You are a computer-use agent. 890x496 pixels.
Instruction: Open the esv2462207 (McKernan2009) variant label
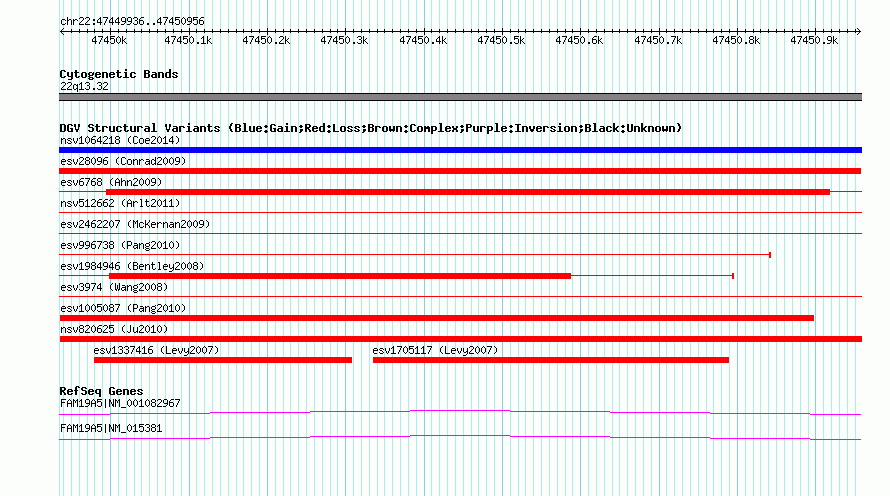[x=135, y=224]
